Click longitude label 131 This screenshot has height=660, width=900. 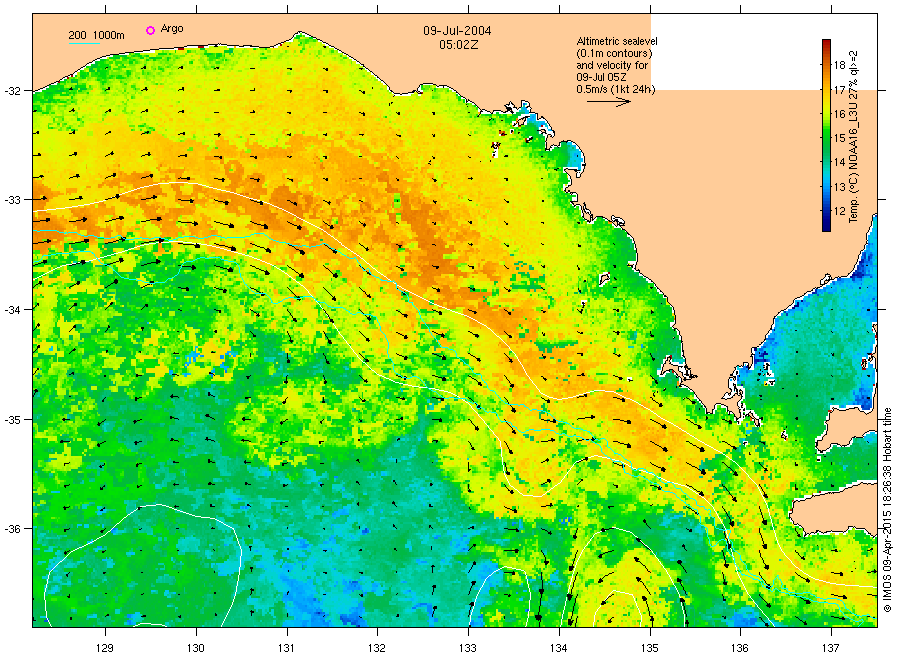[x=286, y=648]
